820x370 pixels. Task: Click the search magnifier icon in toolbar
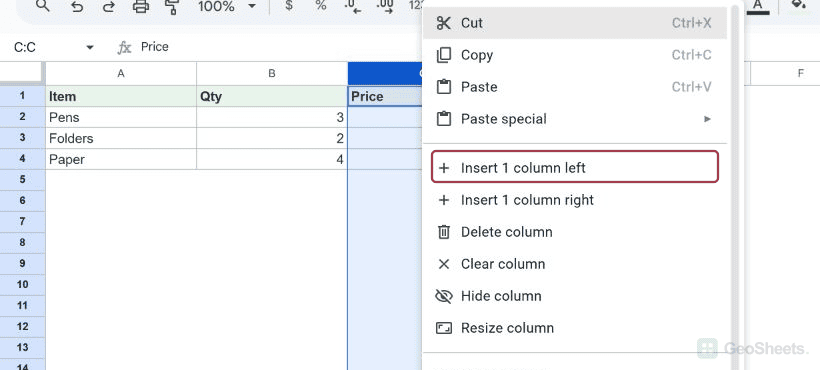click(x=43, y=6)
